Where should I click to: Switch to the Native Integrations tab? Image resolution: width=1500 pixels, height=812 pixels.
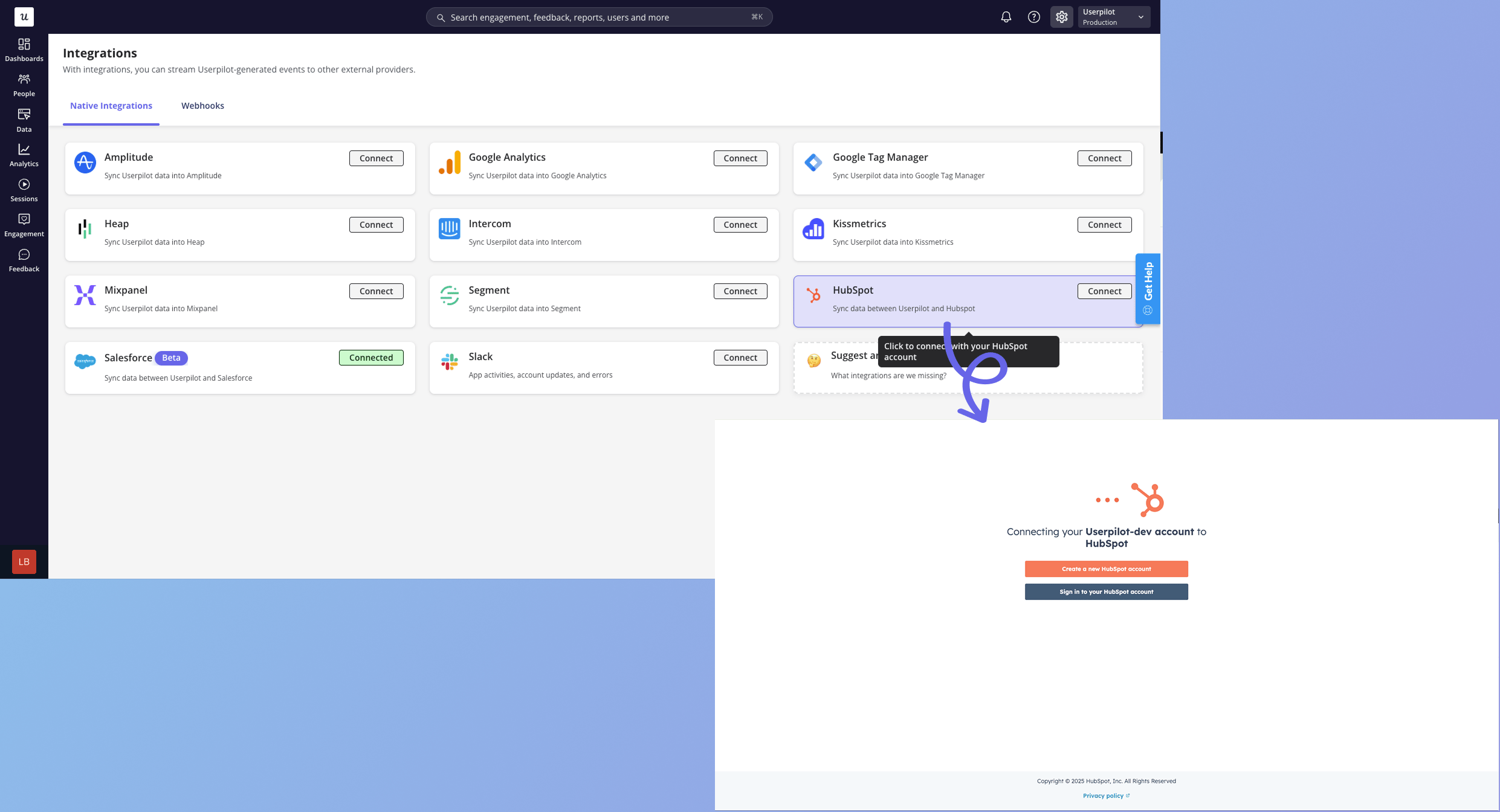[111, 106]
